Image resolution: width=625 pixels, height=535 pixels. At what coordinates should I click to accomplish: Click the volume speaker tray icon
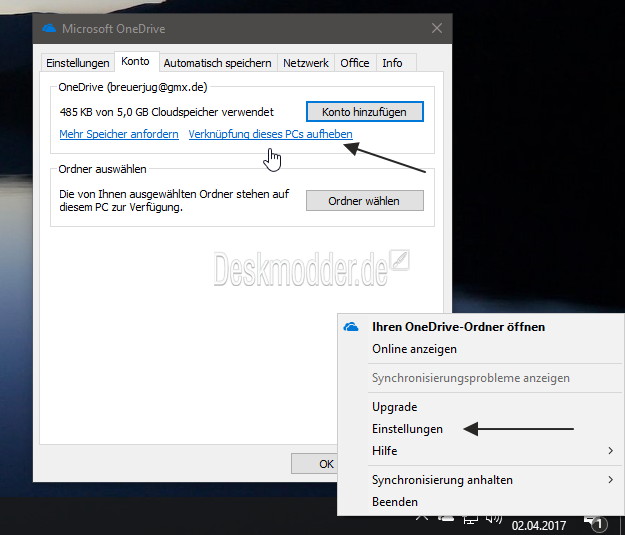tap(494, 519)
